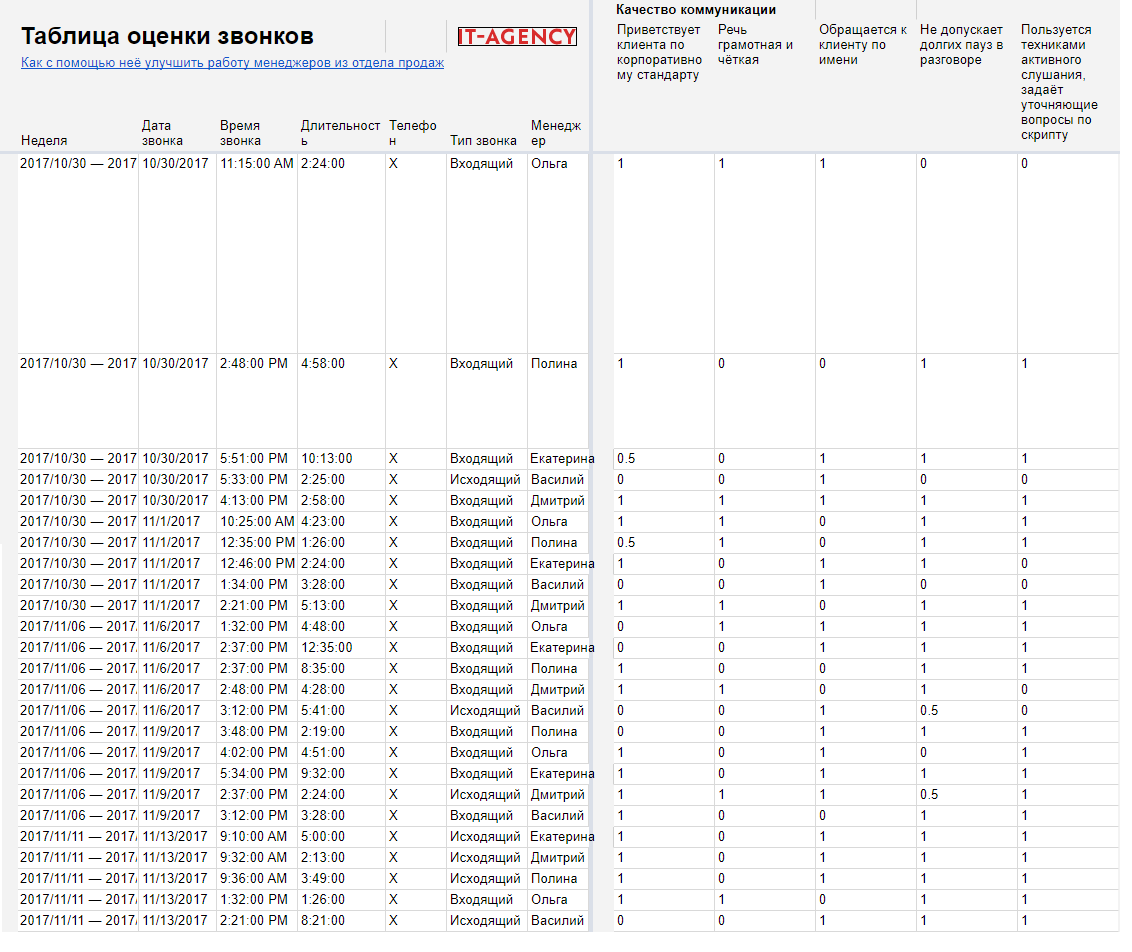Viewport: 1132px width, 952px height.
Task: Select the call time cell 9:10:00 AM
Action: pyautogui.click(x=254, y=837)
